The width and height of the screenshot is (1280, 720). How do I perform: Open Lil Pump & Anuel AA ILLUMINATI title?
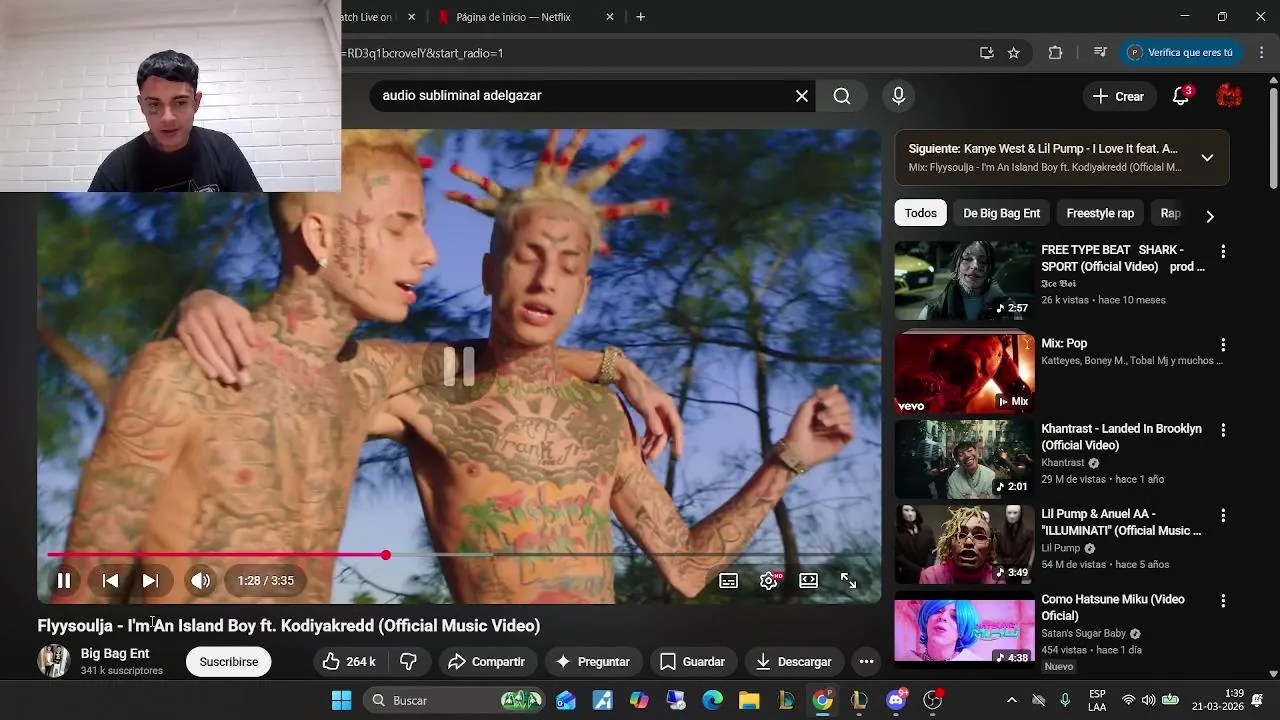pos(1121,522)
